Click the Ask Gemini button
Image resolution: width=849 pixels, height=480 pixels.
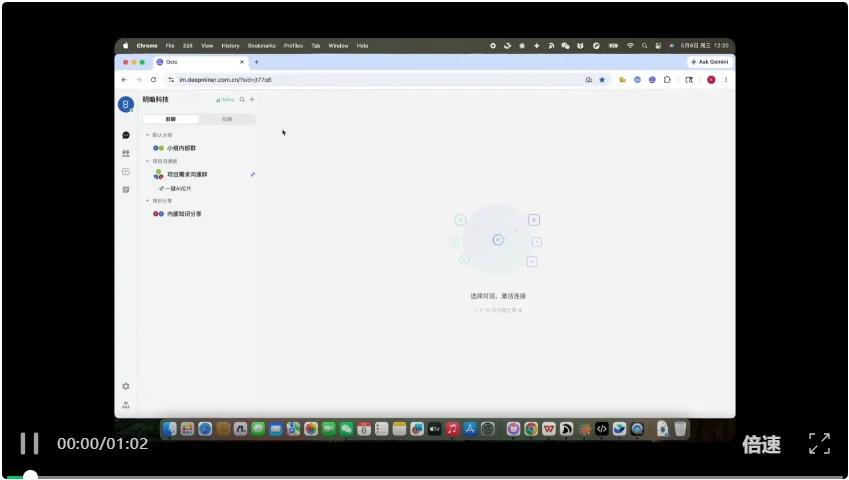point(709,62)
